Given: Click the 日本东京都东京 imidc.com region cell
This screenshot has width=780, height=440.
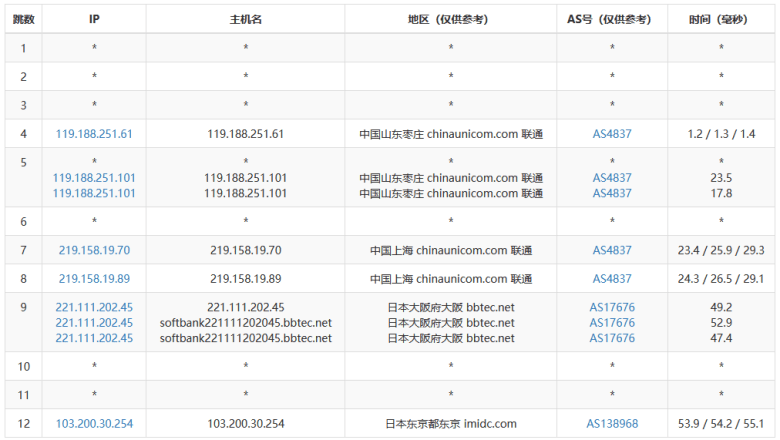Looking at the screenshot, I should point(451,424).
